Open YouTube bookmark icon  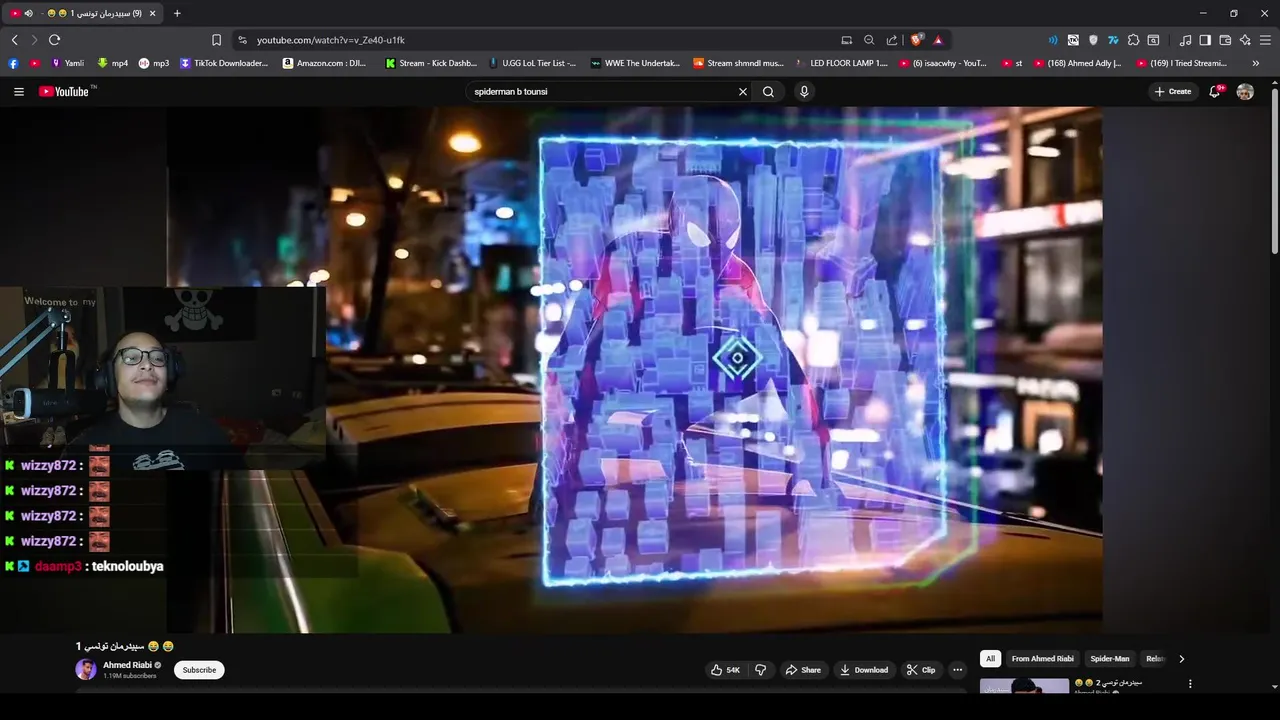(x=35, y=63)
